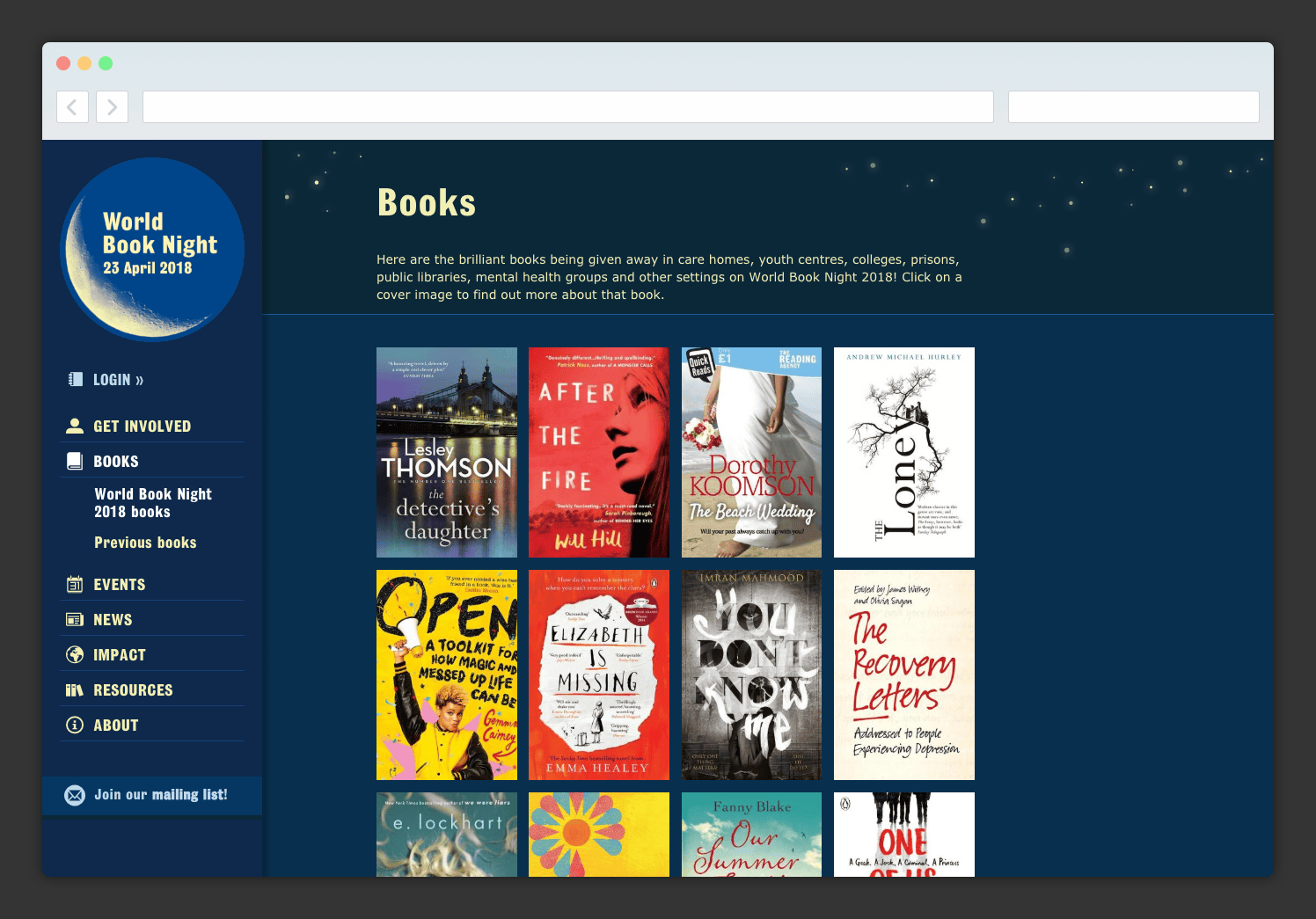This screenshot has width=1316, height=919.
Task: Open The Loney book cover
Action: pyautogui.click(x=904, y=452)
